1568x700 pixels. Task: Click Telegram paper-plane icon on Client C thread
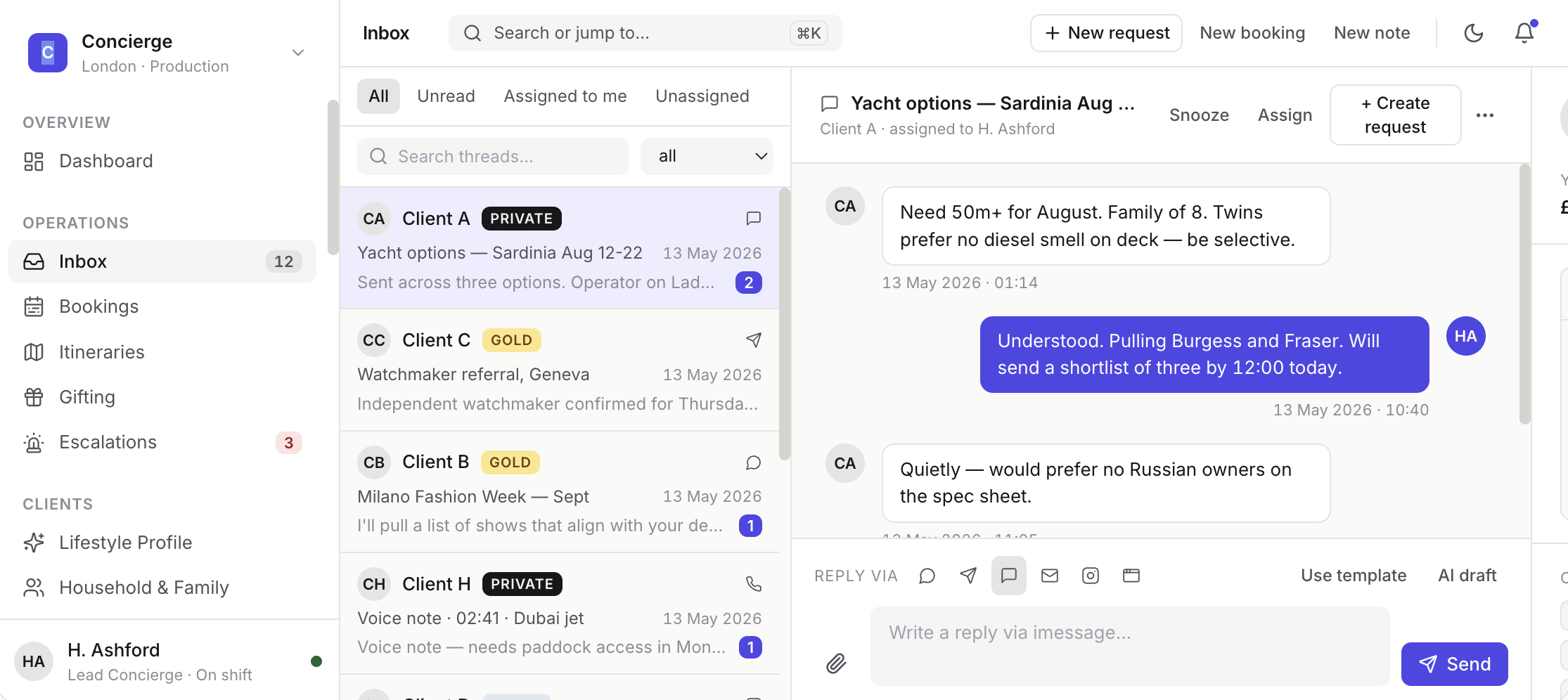click(x=754, y=340)
